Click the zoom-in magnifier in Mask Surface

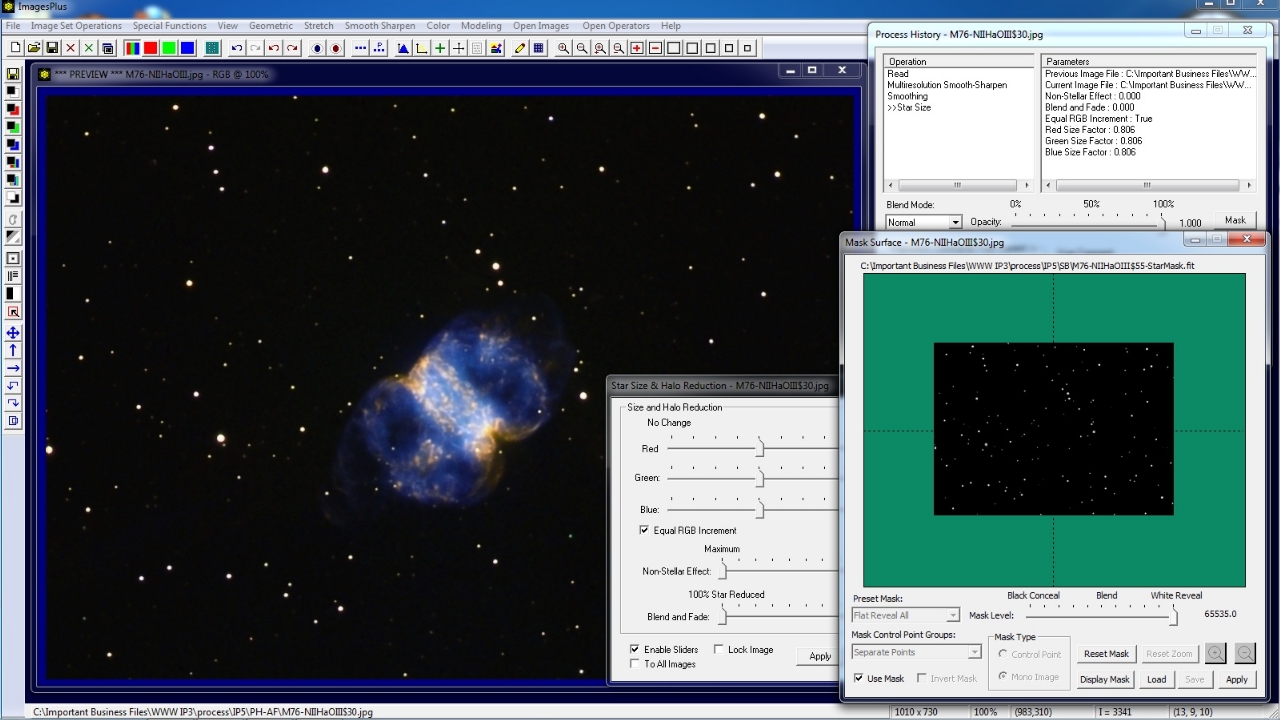[x=1216, y=653]
